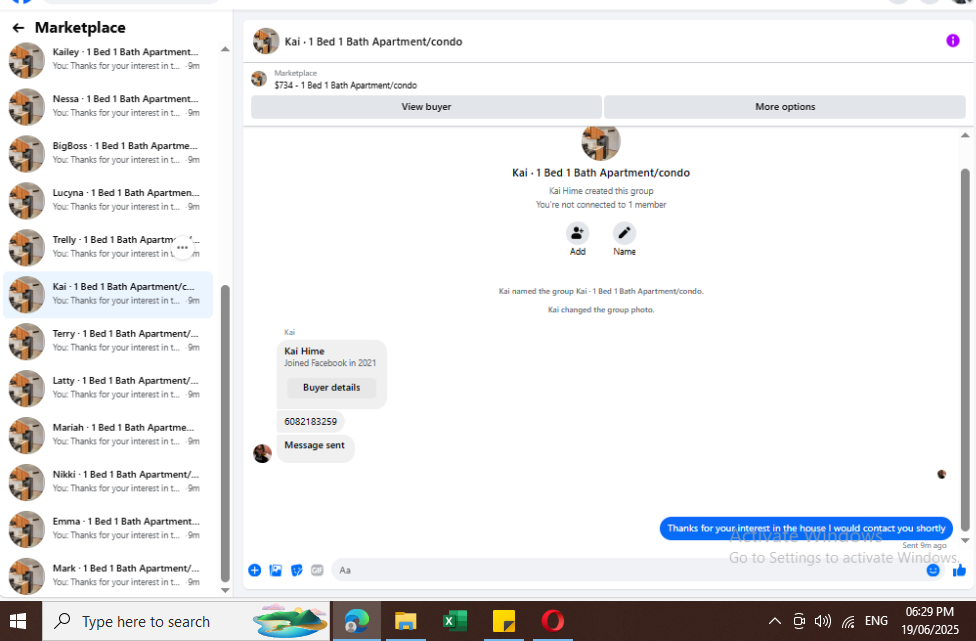The image size is (976, 641).
Task: Open Mariah's conversation
Action: click(108, 435)
